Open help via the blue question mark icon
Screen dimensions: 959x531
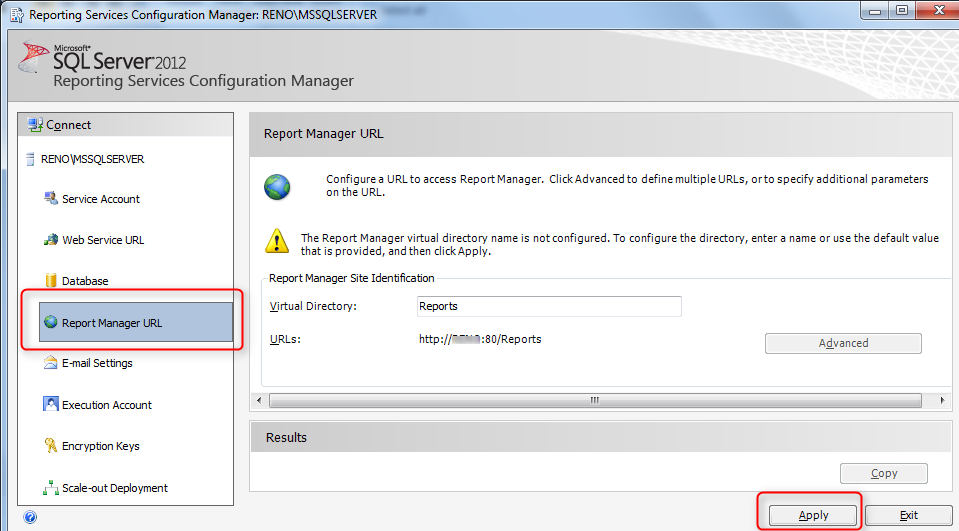(30, 517)
